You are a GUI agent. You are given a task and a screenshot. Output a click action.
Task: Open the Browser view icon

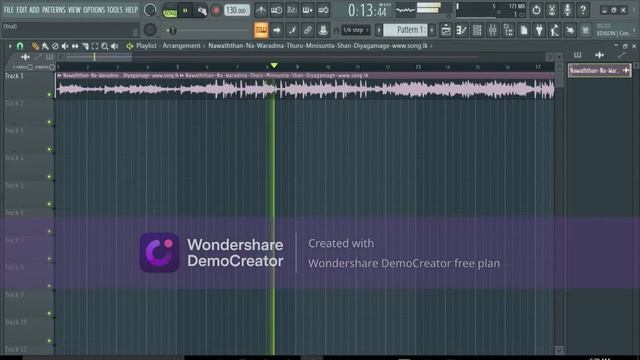pos(508,30)
